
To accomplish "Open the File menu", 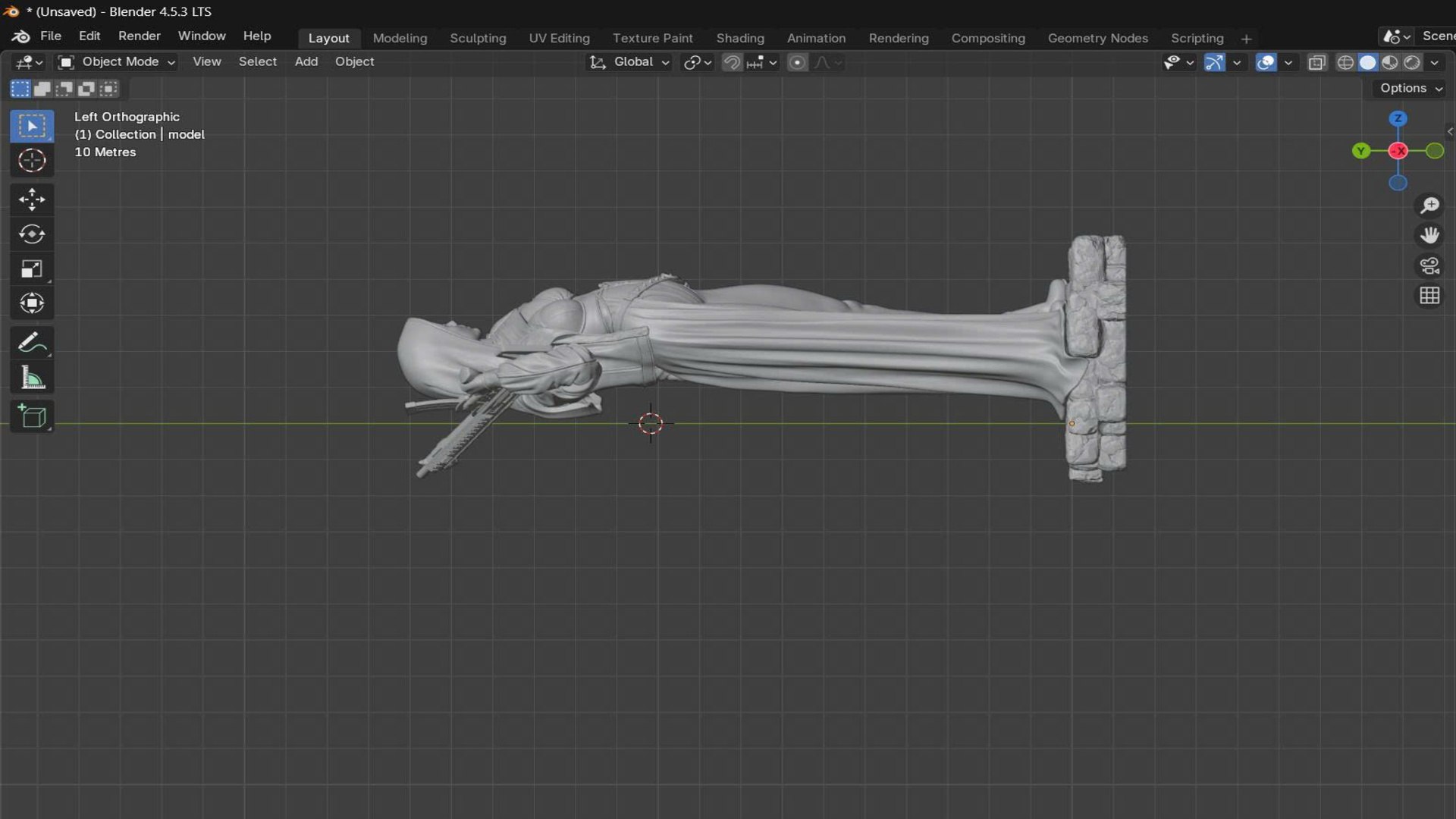I will [51, 36].
